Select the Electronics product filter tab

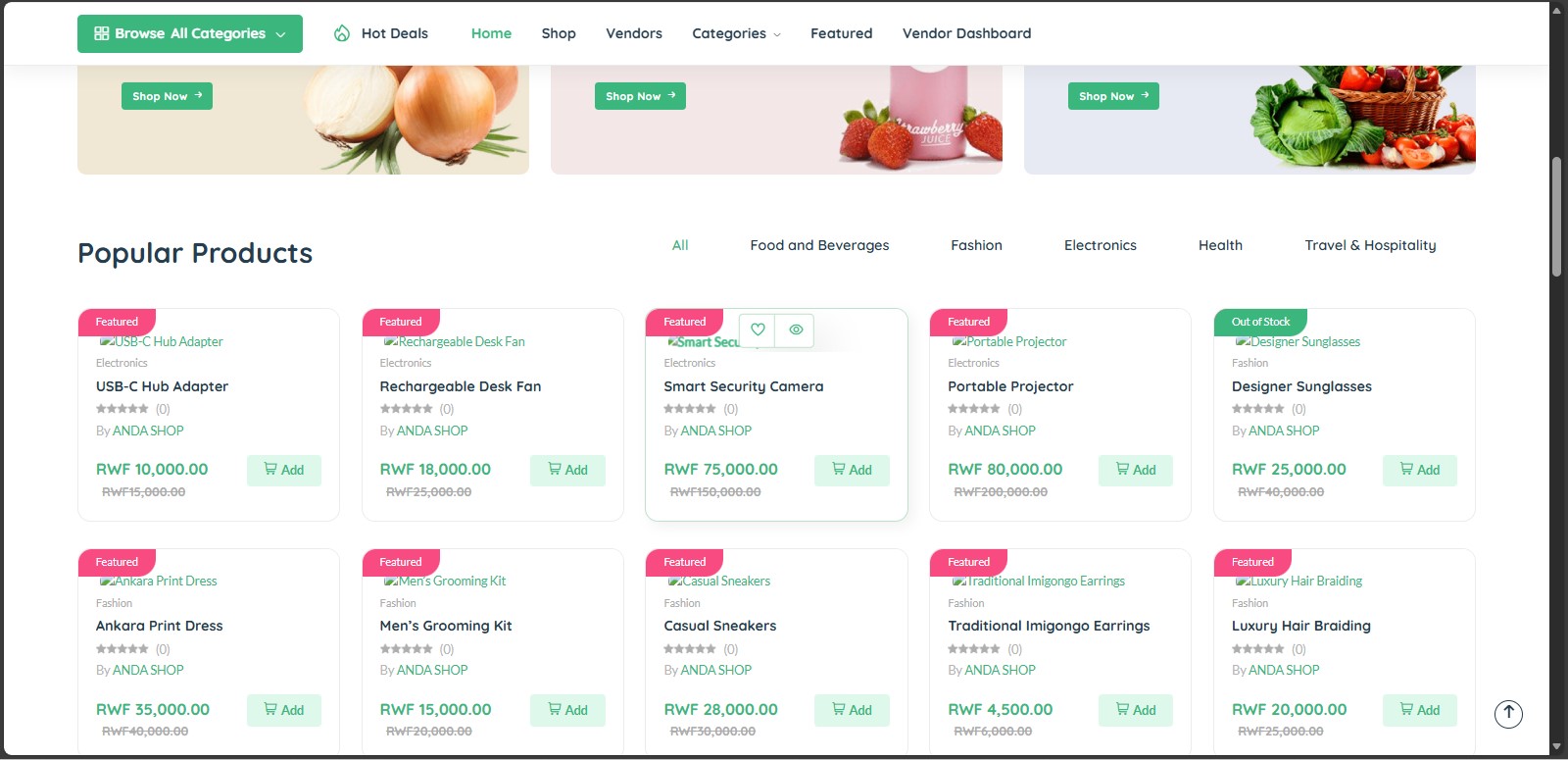tap(1100, 245)
